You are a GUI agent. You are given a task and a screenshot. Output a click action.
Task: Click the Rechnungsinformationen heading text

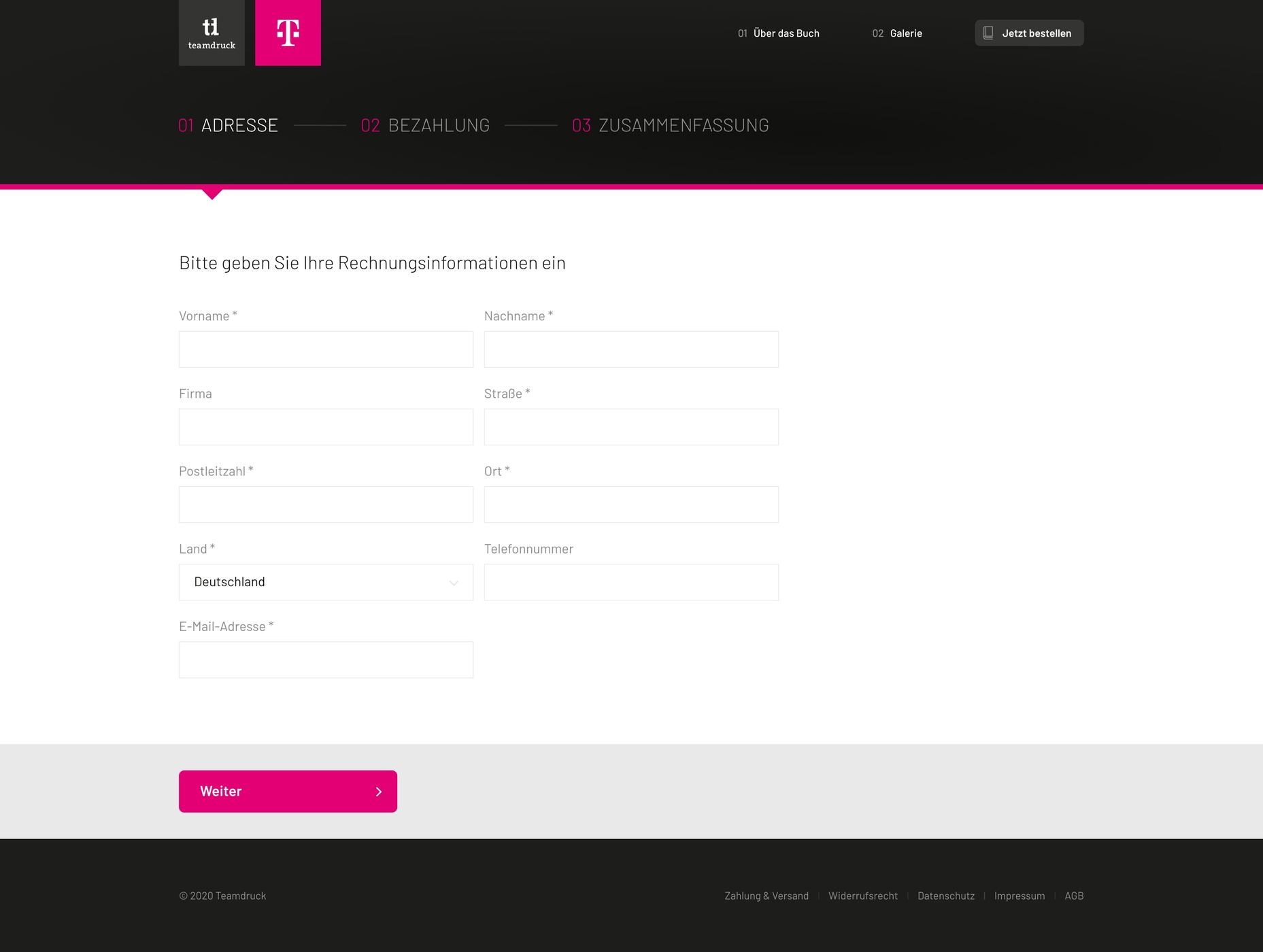pyautogui.click(x=372, y=263)
